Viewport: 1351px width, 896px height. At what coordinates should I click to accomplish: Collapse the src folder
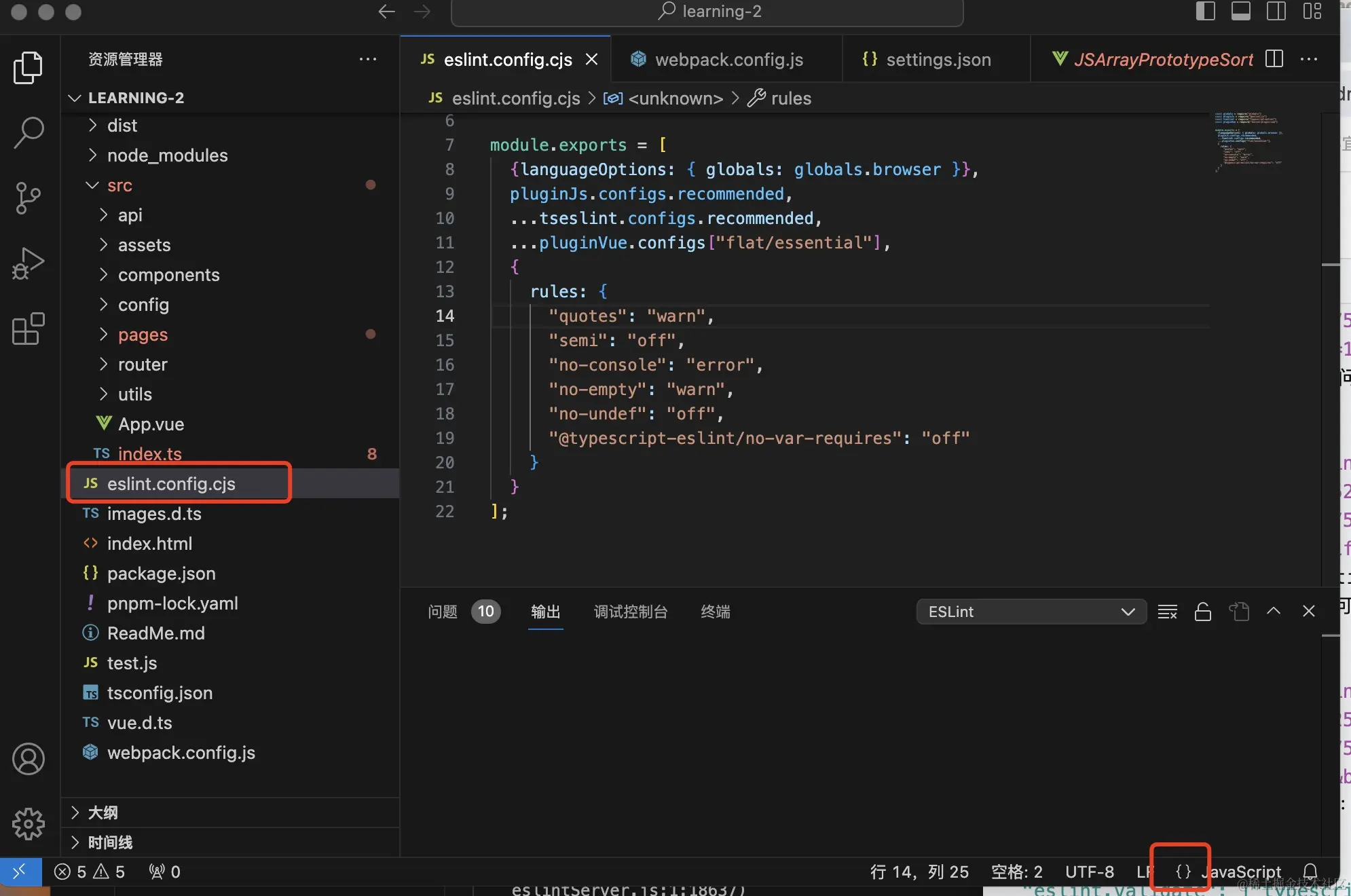click(119, 185)
